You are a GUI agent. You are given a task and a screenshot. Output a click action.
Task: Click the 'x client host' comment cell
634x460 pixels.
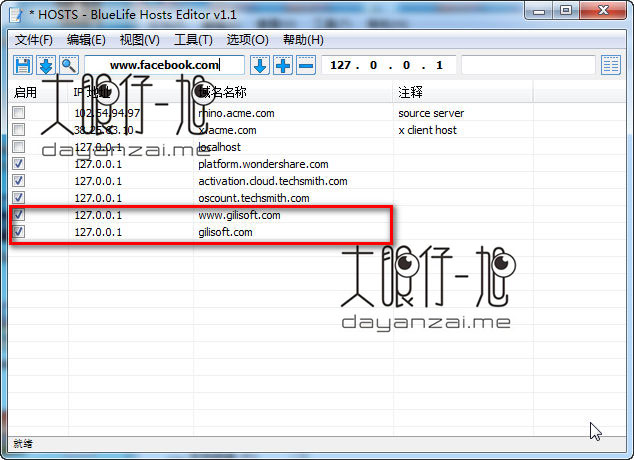427,130
